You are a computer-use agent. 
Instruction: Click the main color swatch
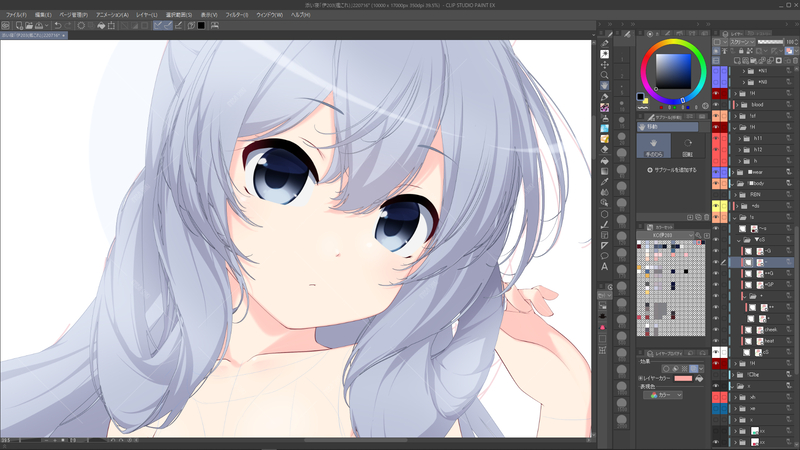coord(640,96)
